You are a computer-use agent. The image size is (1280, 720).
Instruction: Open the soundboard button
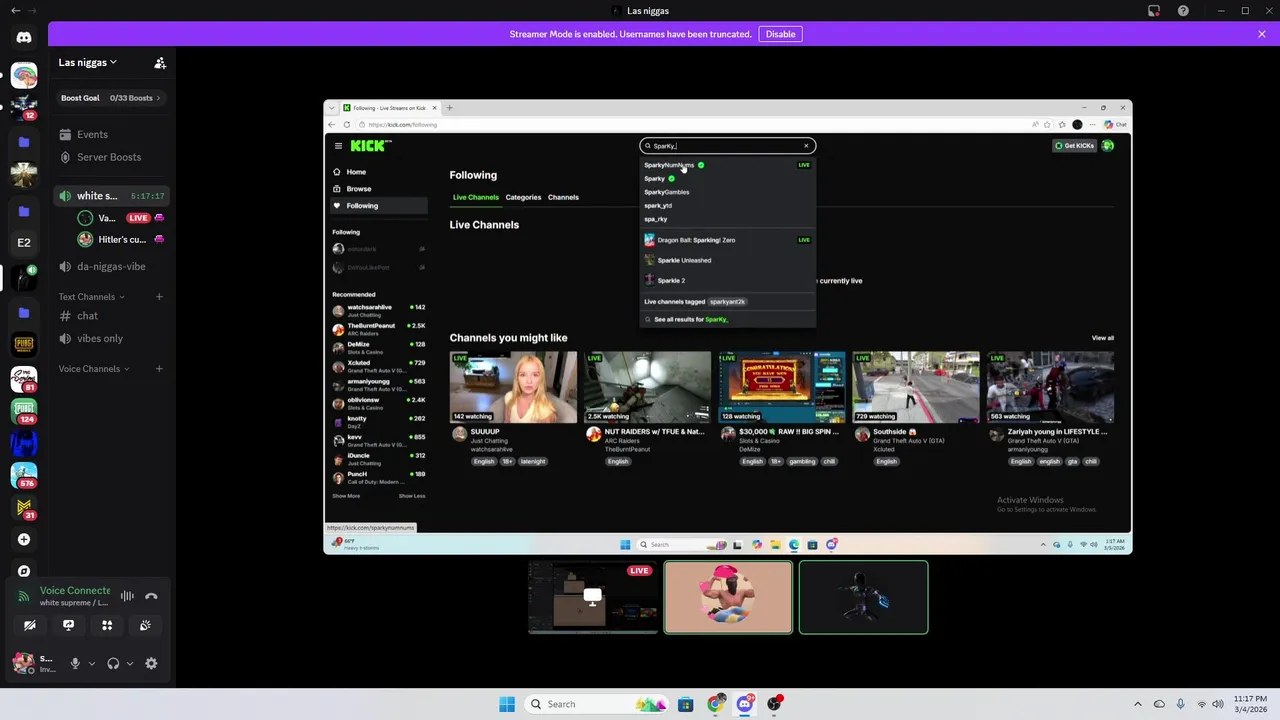coord(145,625)
